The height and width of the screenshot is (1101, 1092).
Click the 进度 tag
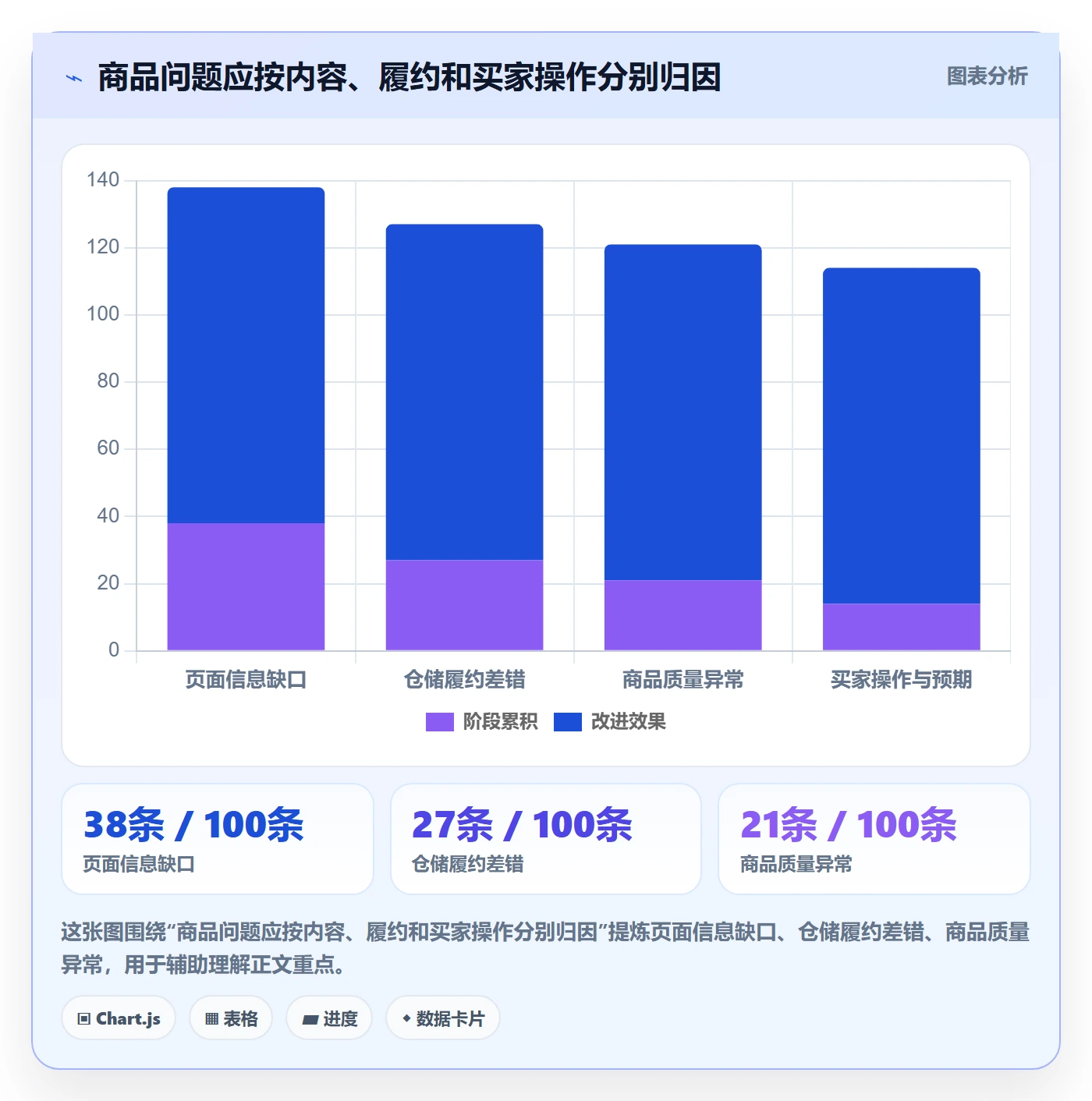coord(329,1018)
